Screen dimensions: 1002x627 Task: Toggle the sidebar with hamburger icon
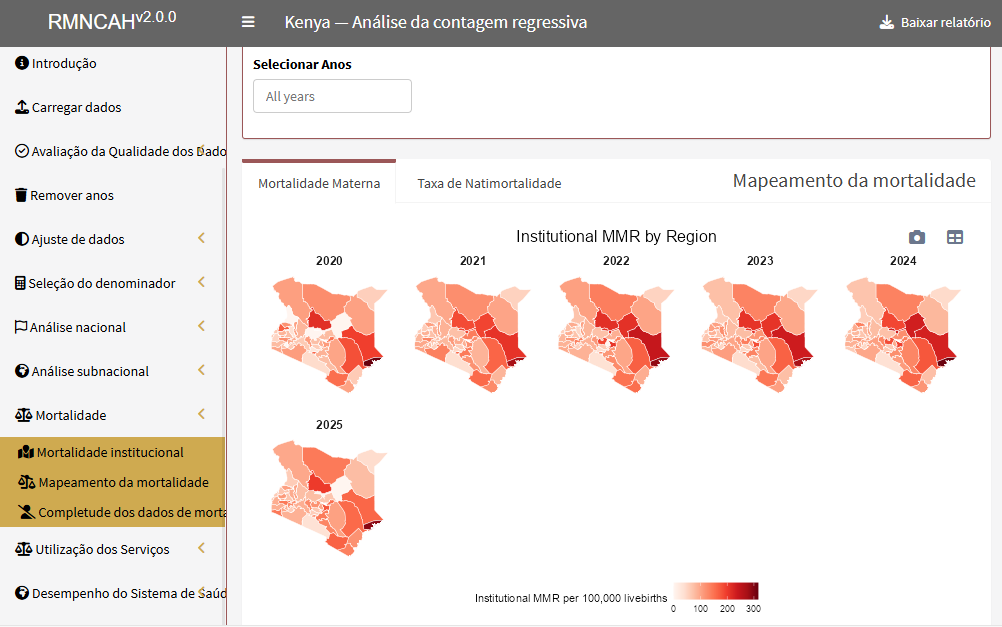click(248, 22)
